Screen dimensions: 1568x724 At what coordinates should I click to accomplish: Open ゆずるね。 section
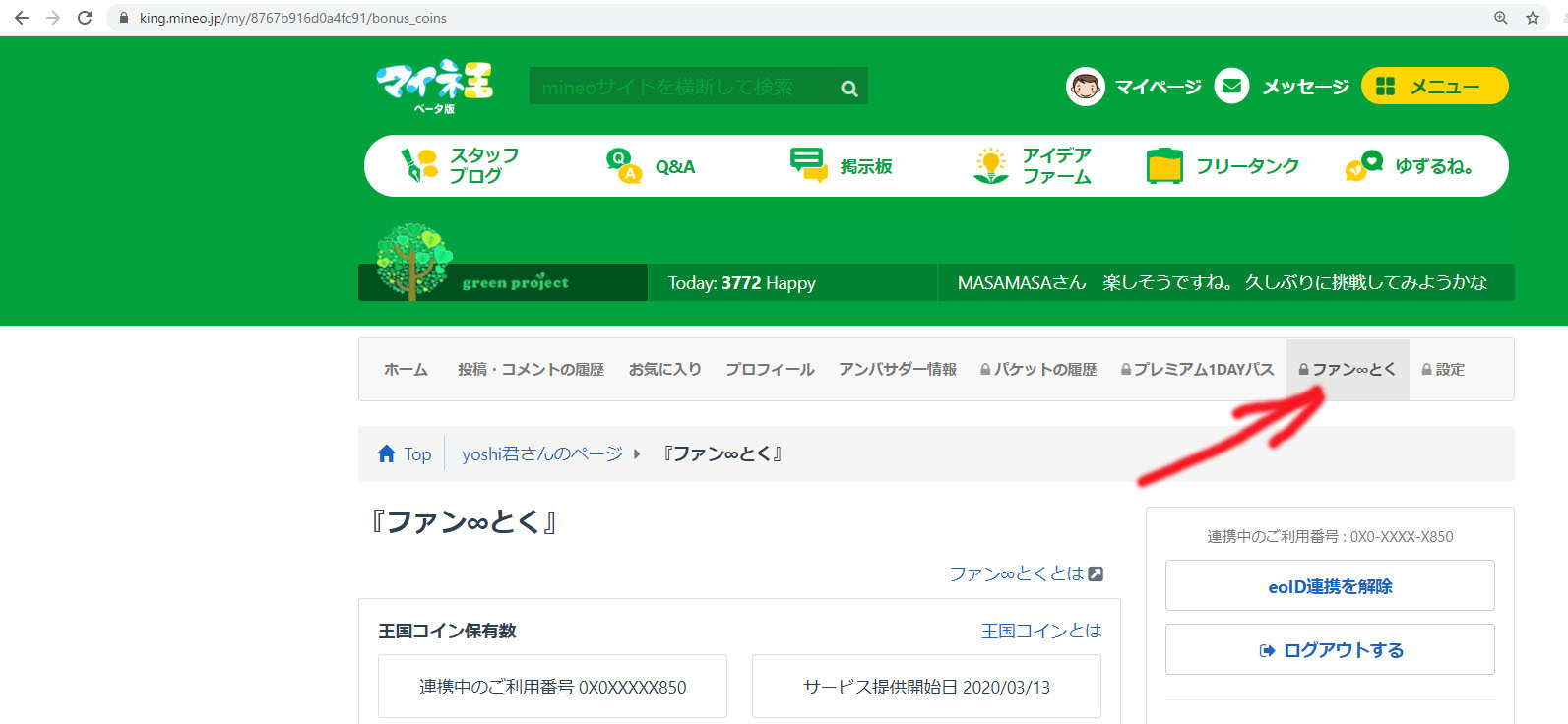pos(1410,166)
